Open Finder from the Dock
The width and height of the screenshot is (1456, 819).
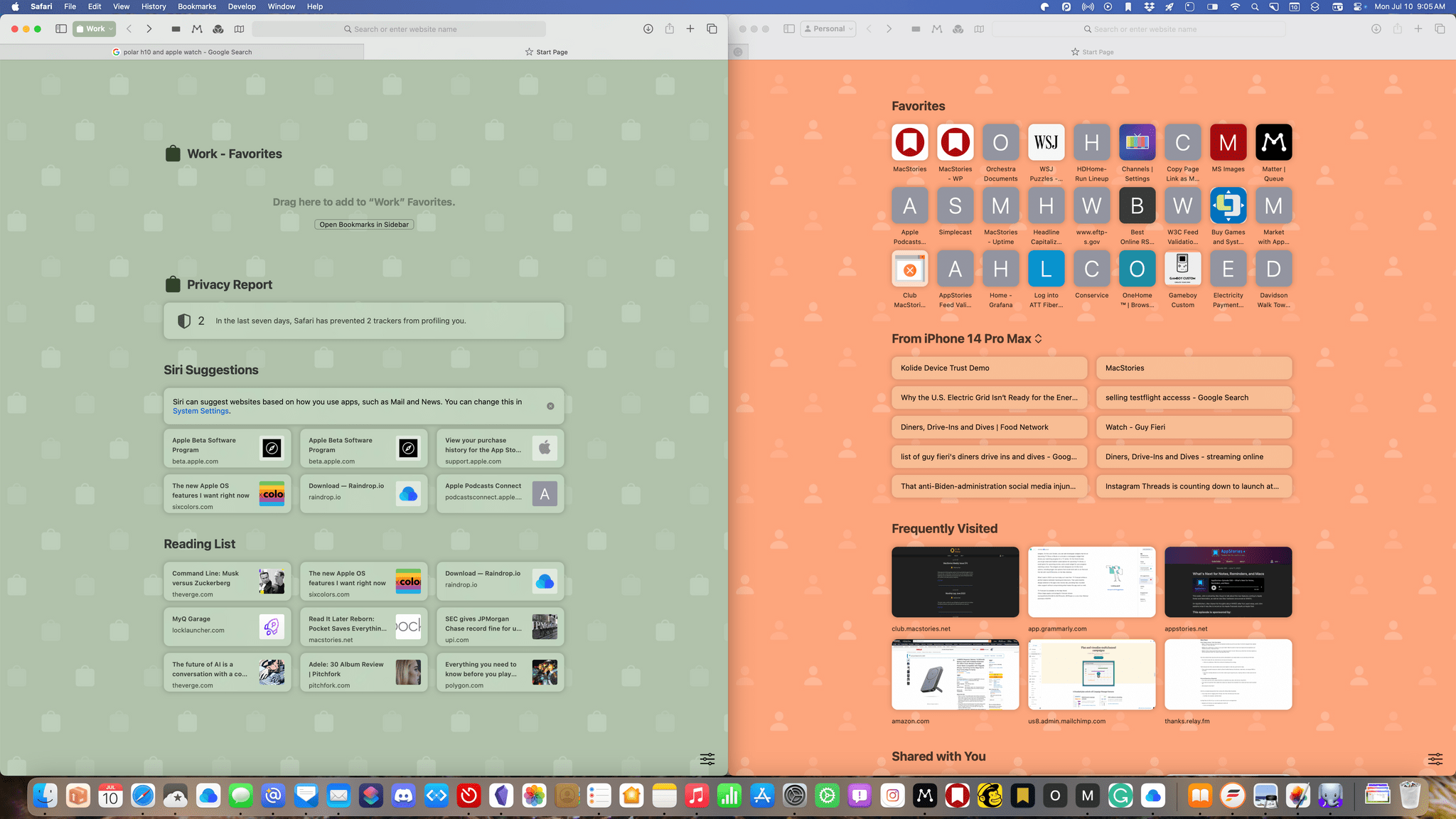46,796
